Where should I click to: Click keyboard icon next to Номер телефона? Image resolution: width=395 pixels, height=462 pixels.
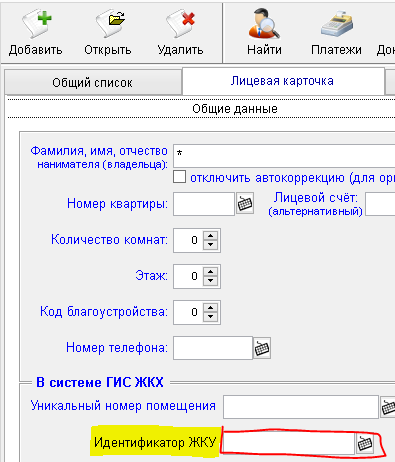262,348
